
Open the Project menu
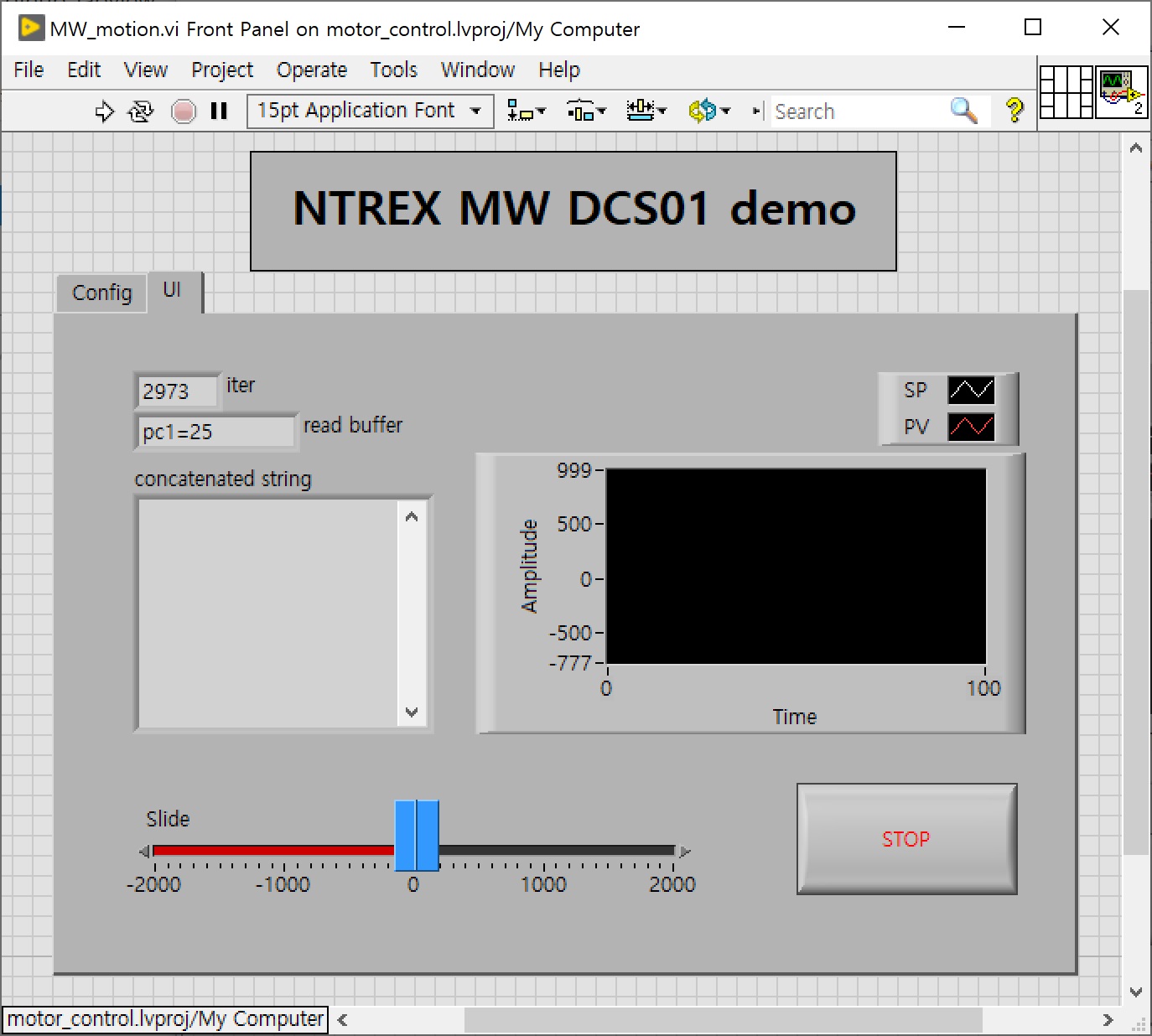pos(222,70)
